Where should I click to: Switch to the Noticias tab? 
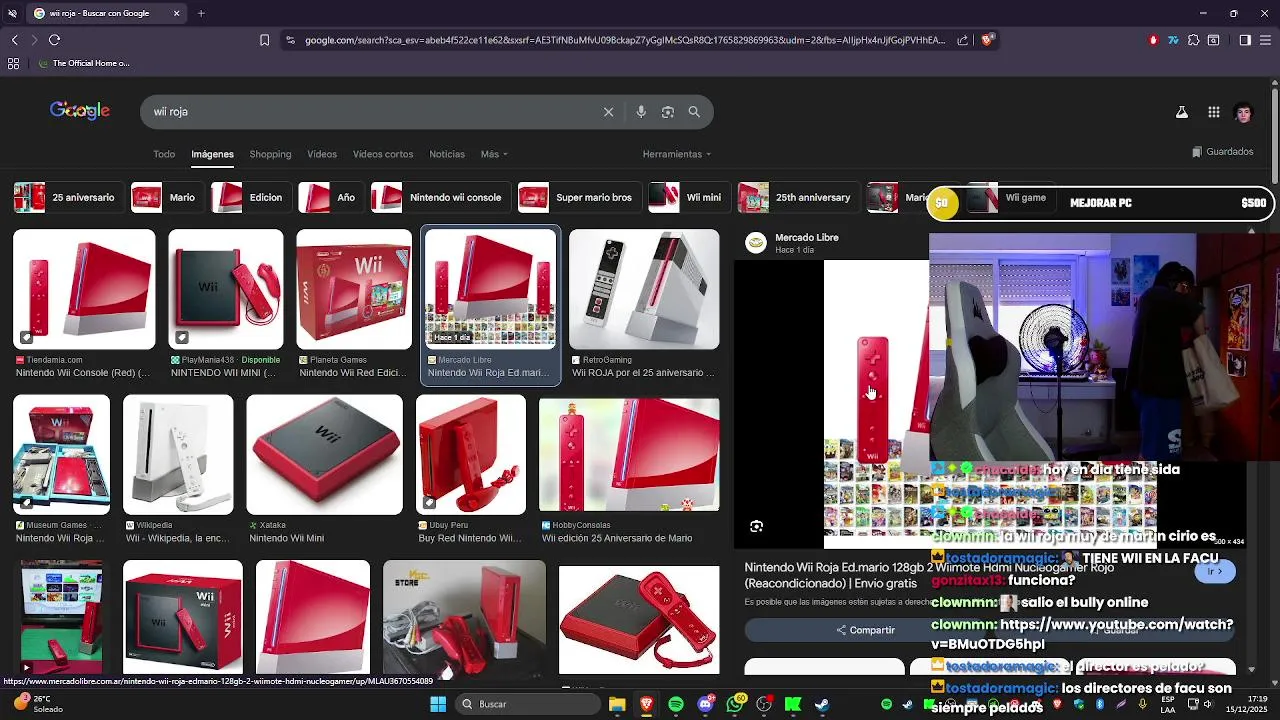[447, 154]
